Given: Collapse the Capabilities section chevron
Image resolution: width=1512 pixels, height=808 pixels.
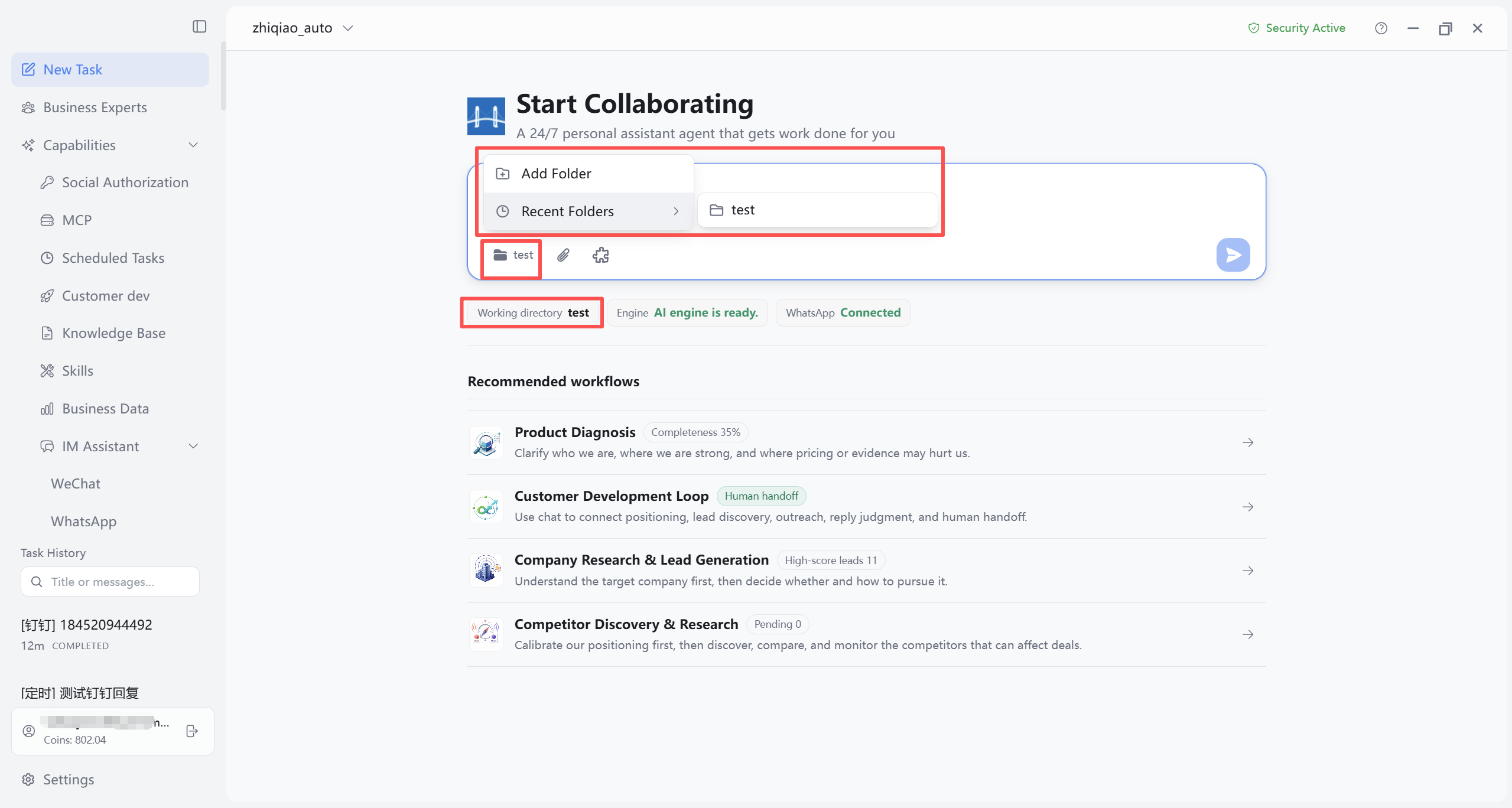Looking at the screenshot, I should [193, 145].
